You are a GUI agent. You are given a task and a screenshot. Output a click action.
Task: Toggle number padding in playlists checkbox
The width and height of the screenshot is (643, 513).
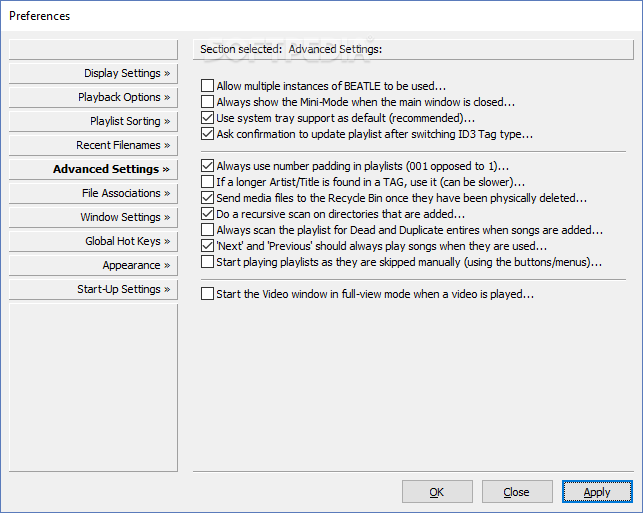point(207,166)
